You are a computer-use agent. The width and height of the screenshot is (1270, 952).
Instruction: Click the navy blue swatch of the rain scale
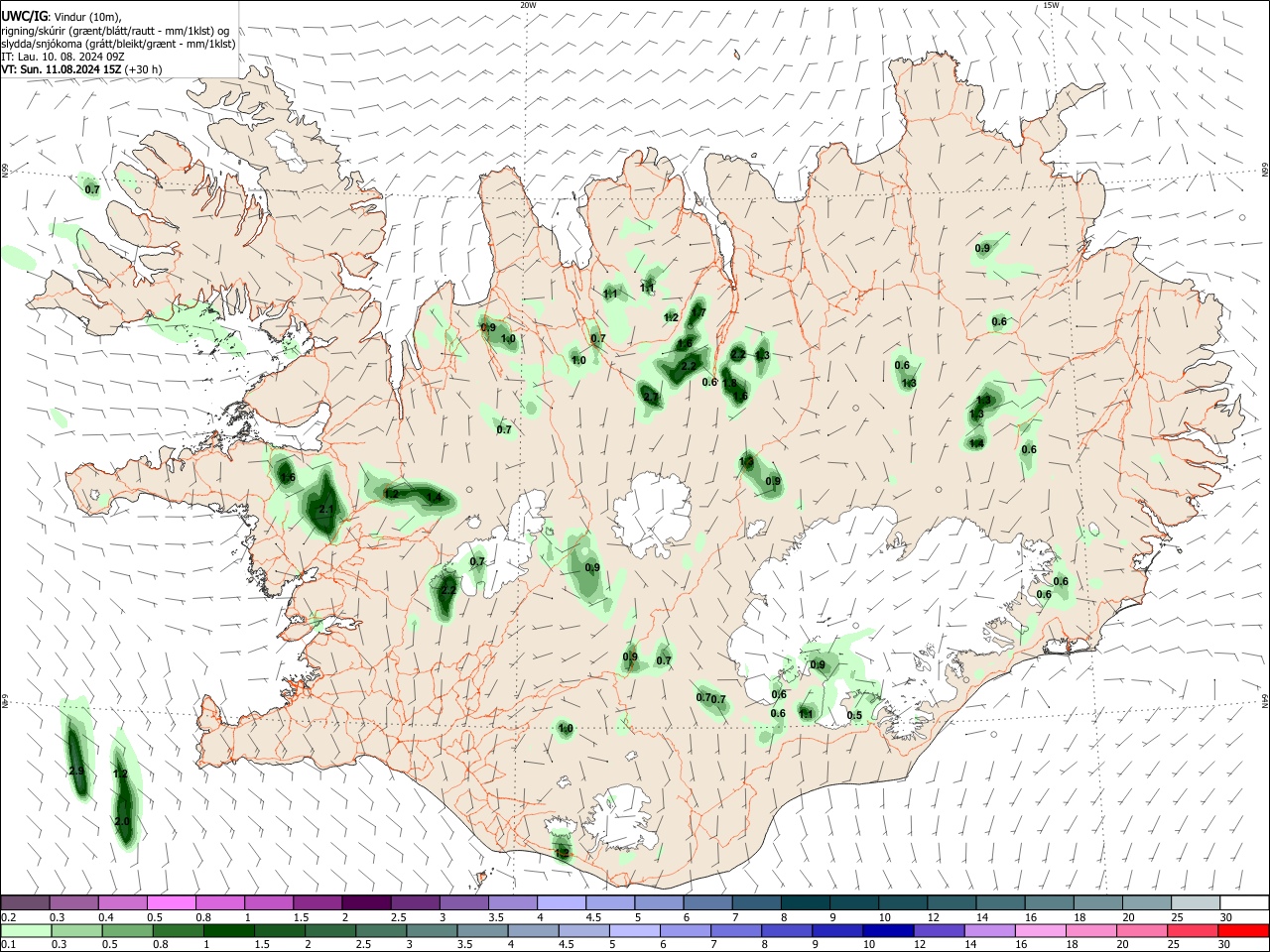coord(887,930)
